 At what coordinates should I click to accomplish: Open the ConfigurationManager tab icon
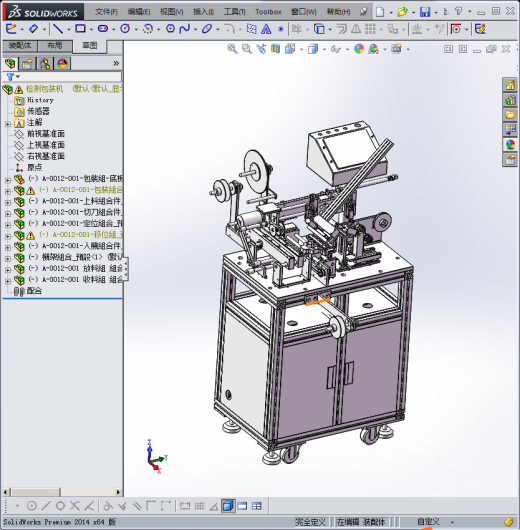coord(45,64)
